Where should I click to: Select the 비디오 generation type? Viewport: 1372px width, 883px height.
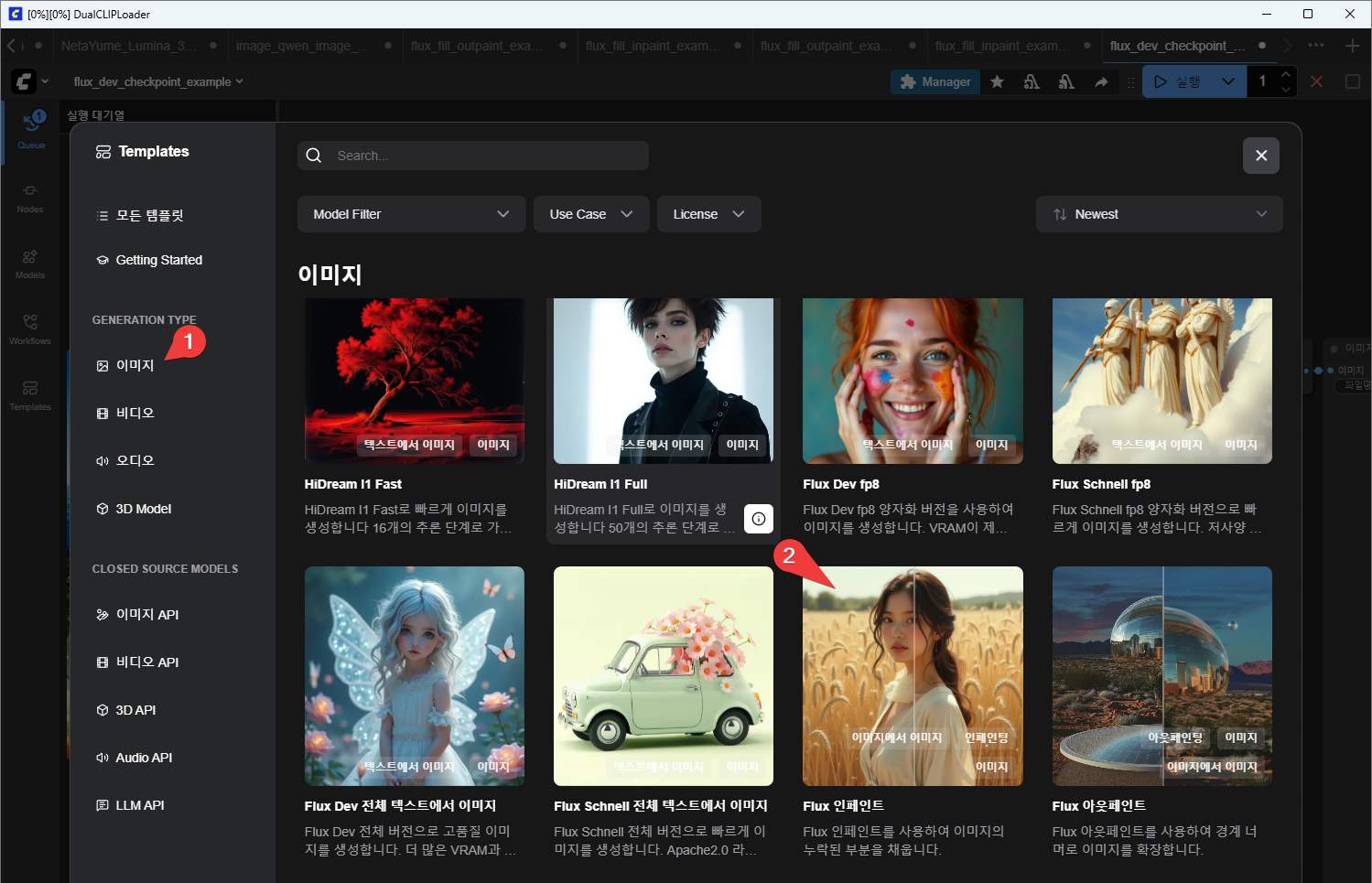point(135,414)
